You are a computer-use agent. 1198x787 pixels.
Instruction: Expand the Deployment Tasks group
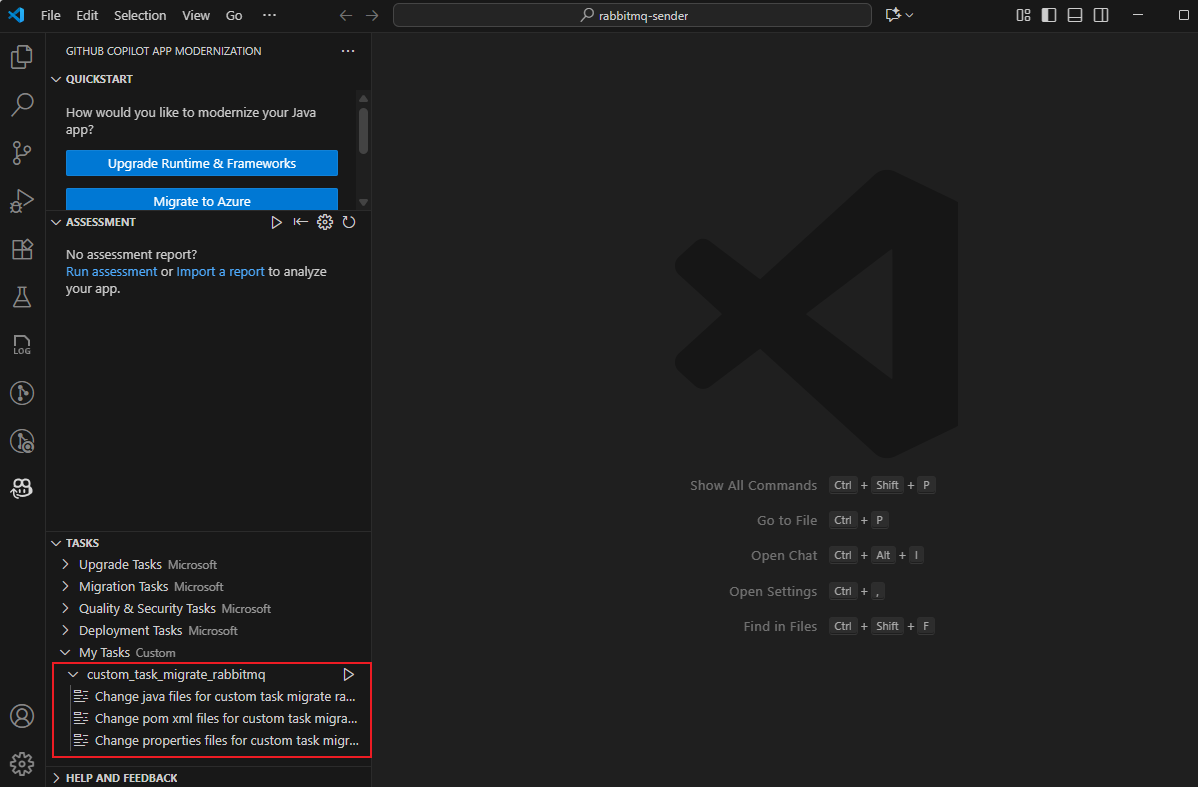(x=66, y=630)
